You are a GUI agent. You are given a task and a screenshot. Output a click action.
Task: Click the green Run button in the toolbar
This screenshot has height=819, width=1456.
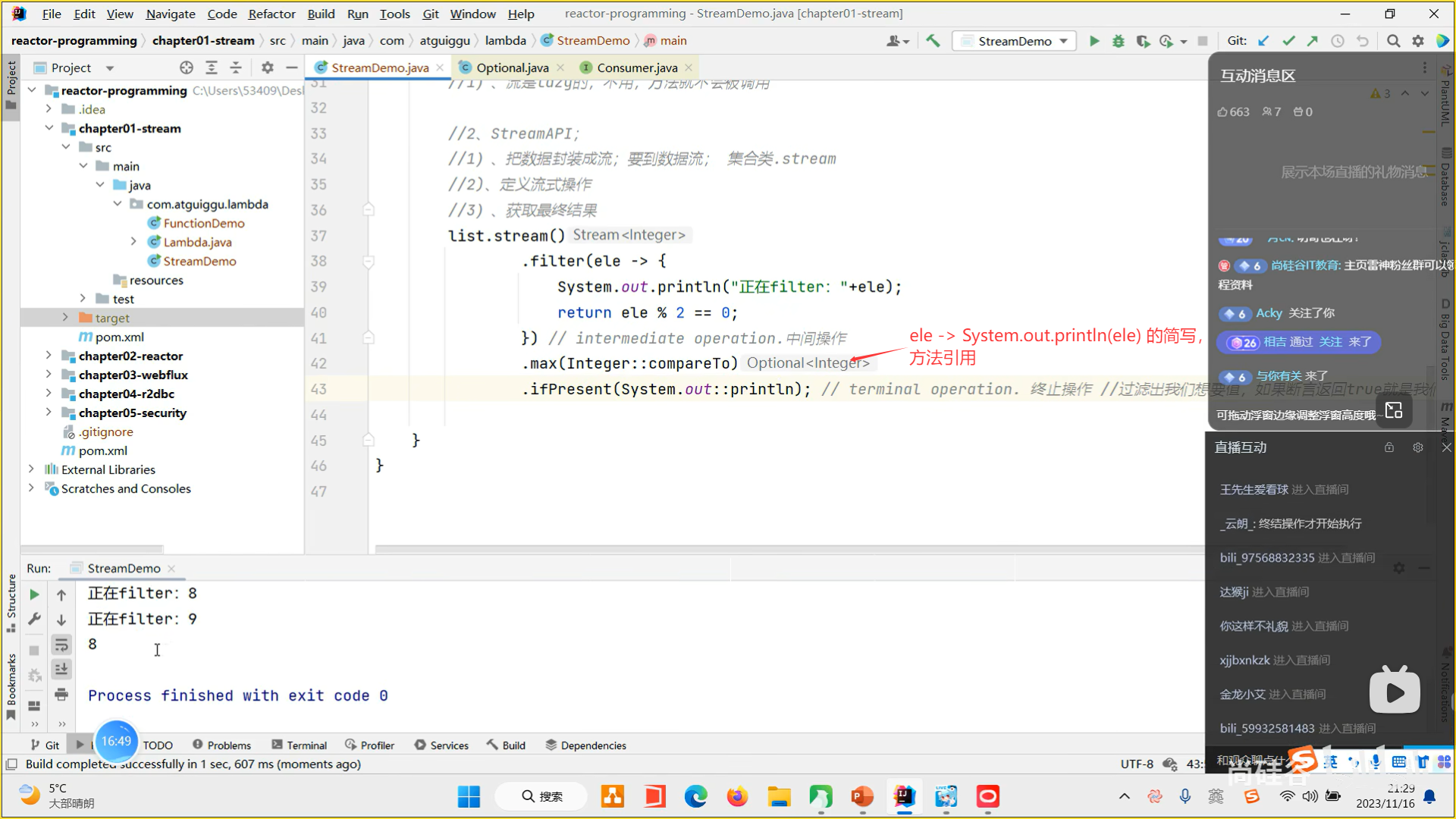(x=1094, y=41)
